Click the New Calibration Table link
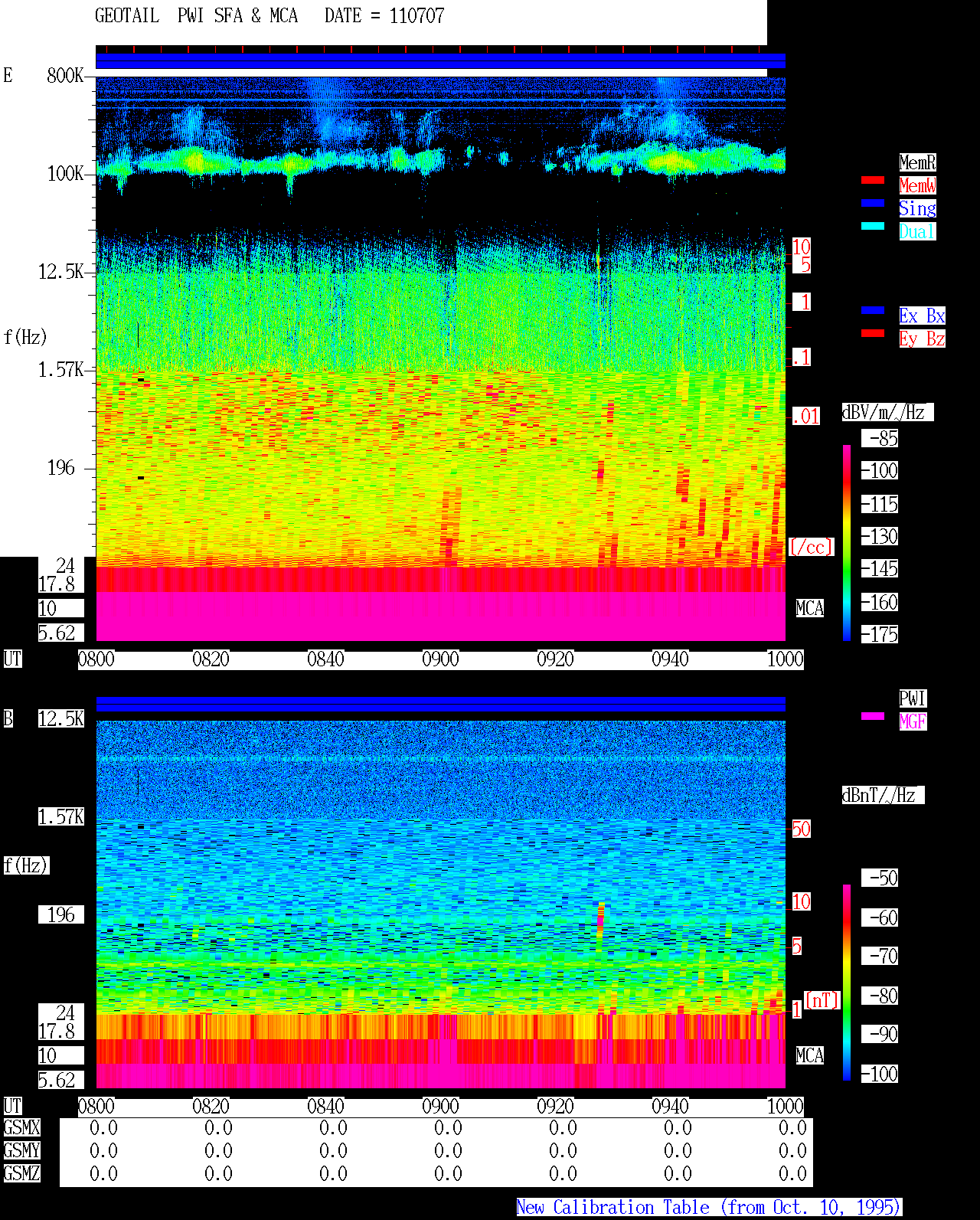Image resolution: width=980 pixels, height=1220 pixels. 709,1208
